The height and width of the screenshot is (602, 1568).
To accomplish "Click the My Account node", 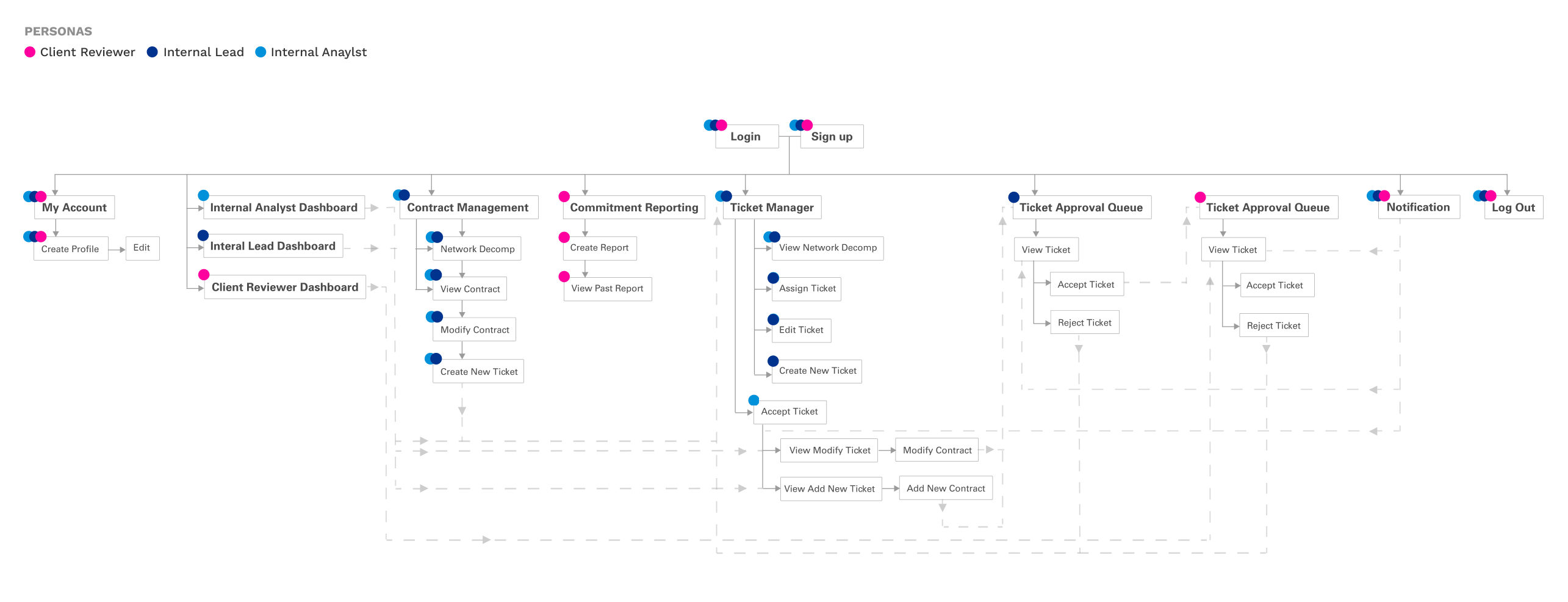I will click(x=74, y=207).
